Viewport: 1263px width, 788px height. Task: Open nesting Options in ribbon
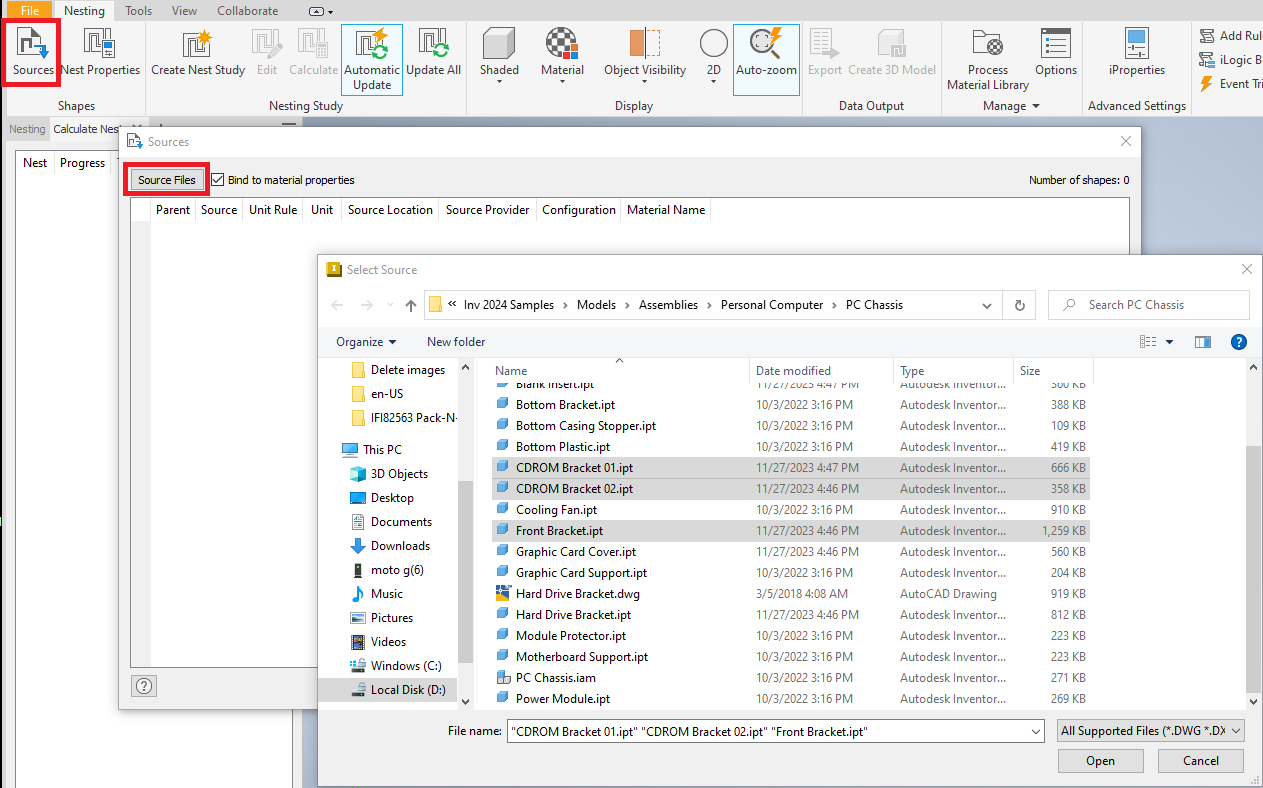tap(1056, 51)
